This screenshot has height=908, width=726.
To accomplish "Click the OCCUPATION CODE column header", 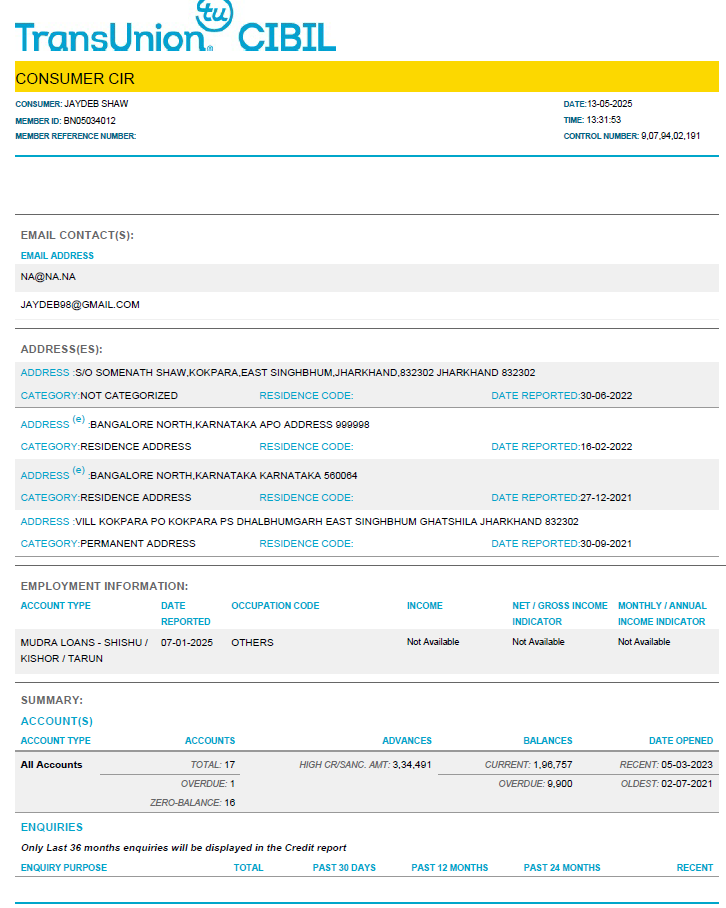I will [275, 606].
